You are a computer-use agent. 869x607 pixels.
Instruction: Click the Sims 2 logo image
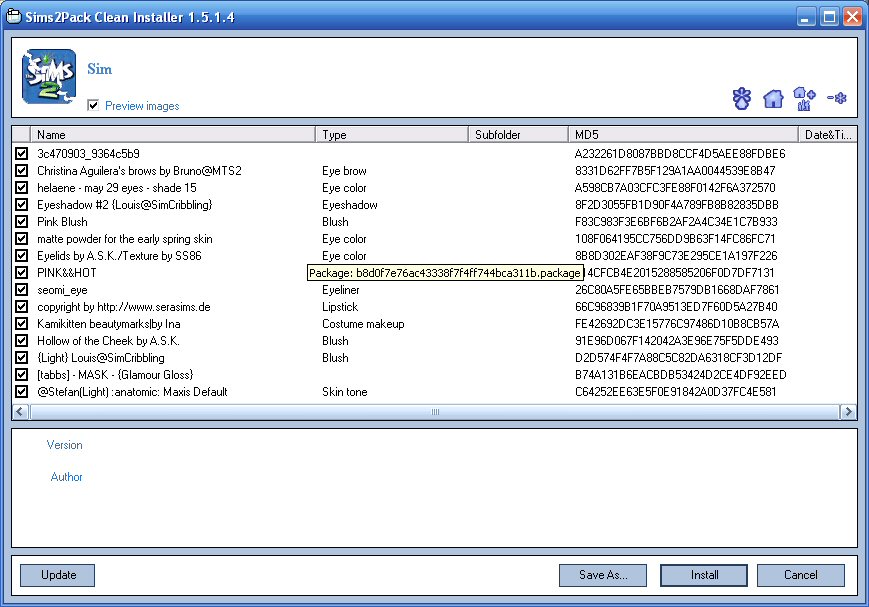point(49,76)
